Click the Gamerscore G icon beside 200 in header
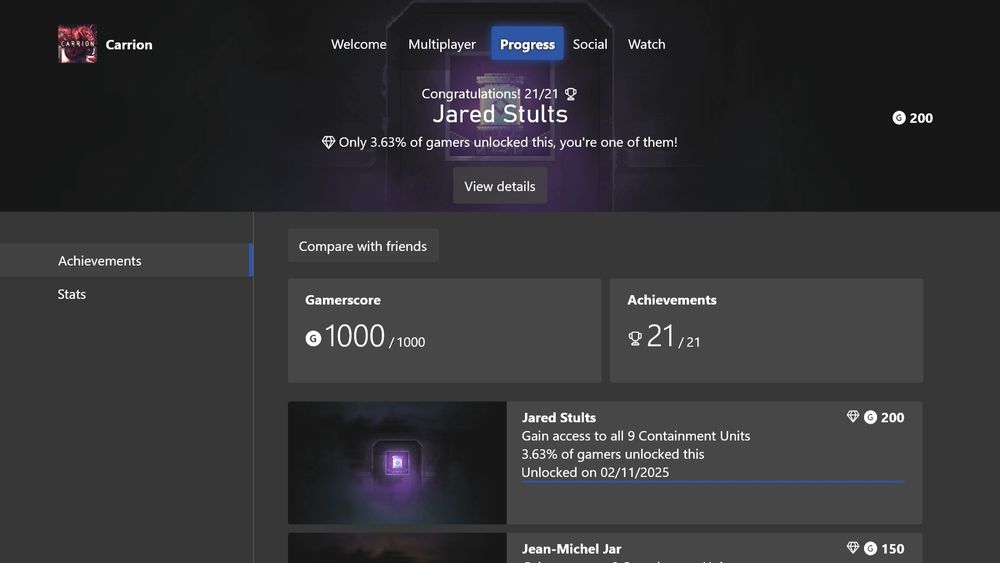This screenshot has width=1000, height=563. (x=899, y=118)
